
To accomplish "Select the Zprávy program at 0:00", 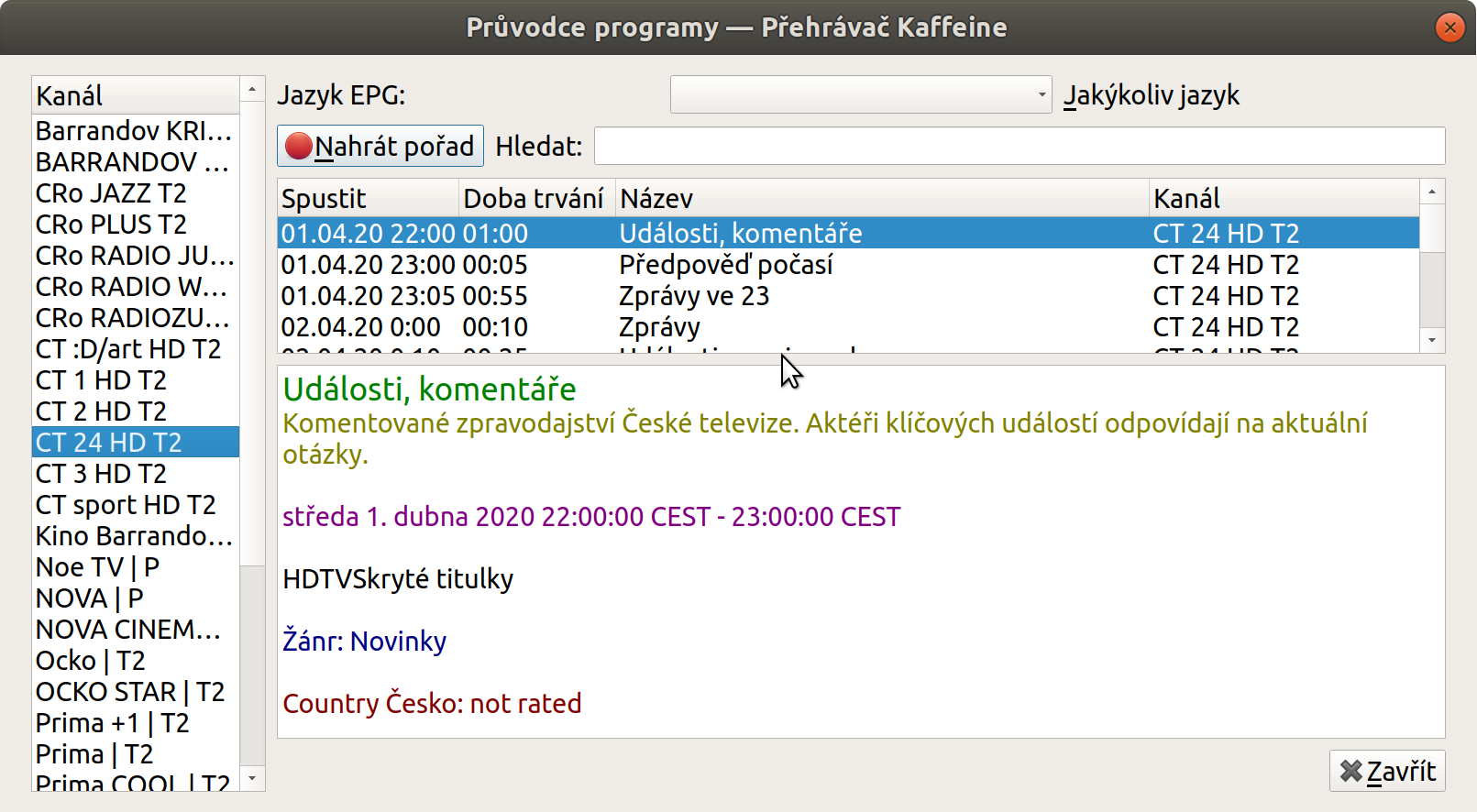I will click(848, 327).
